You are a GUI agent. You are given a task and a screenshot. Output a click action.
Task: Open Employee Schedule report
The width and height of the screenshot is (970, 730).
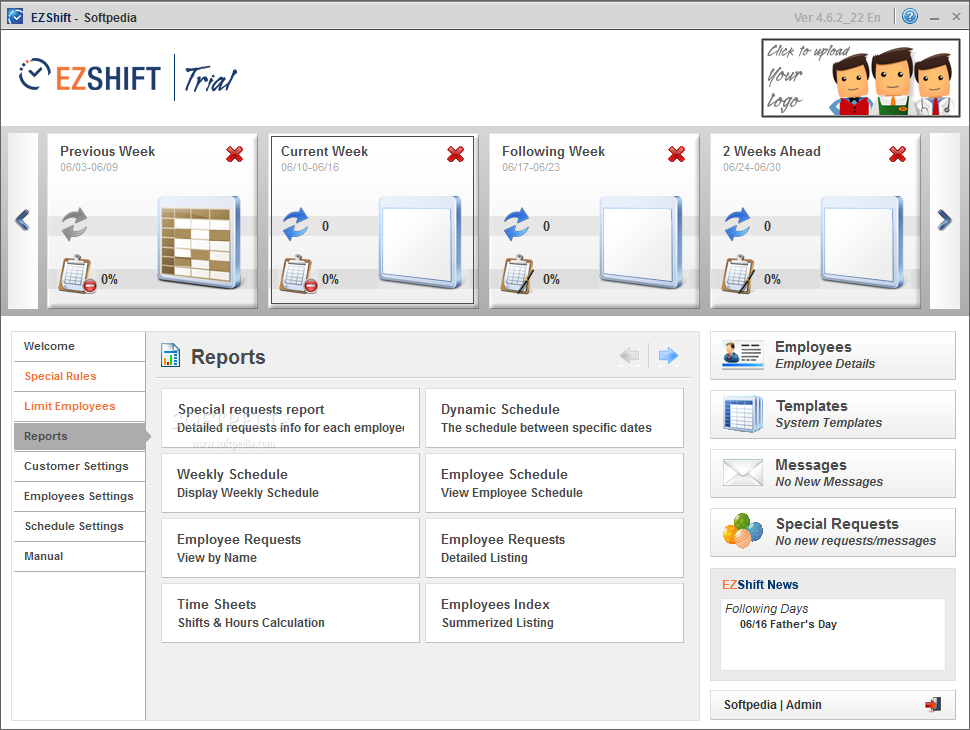554,483
